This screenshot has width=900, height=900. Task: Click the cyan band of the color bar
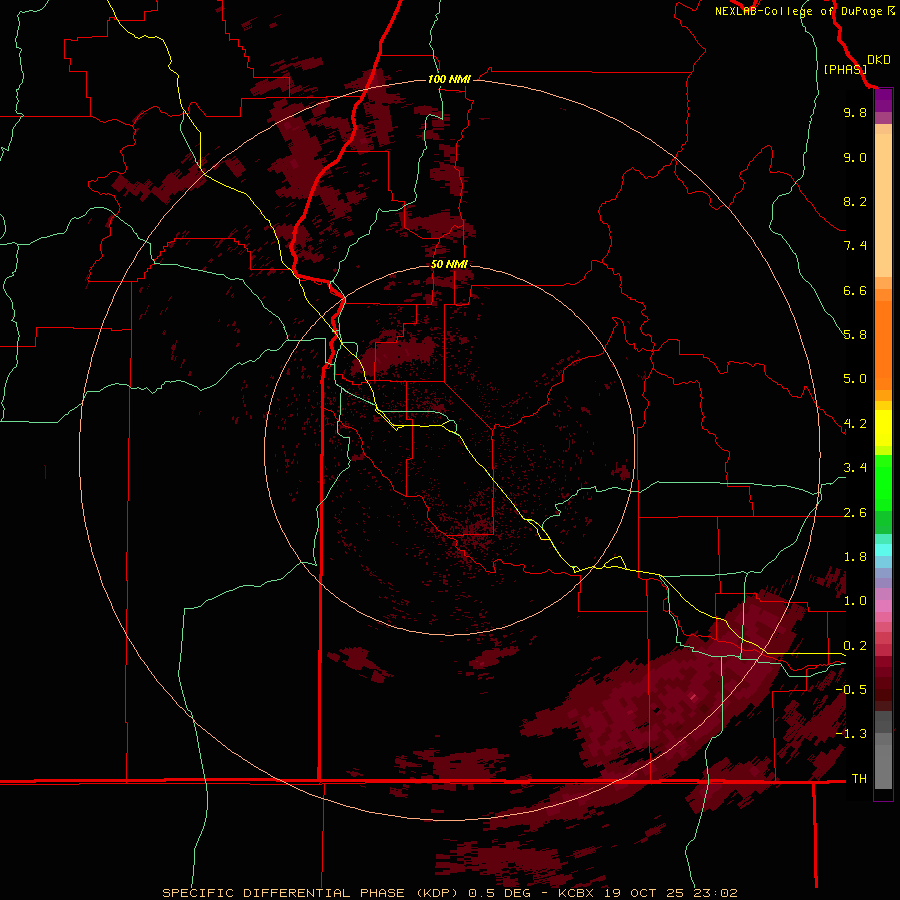(883, 550)
